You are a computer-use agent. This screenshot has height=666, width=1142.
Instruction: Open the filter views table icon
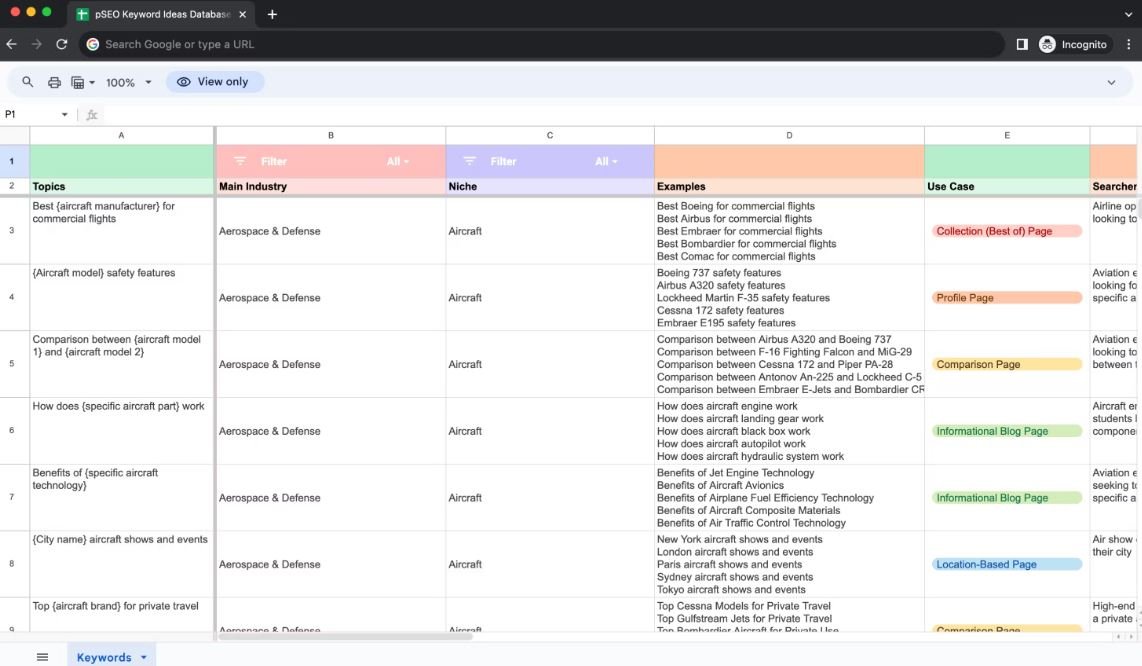tap(82, 82)
